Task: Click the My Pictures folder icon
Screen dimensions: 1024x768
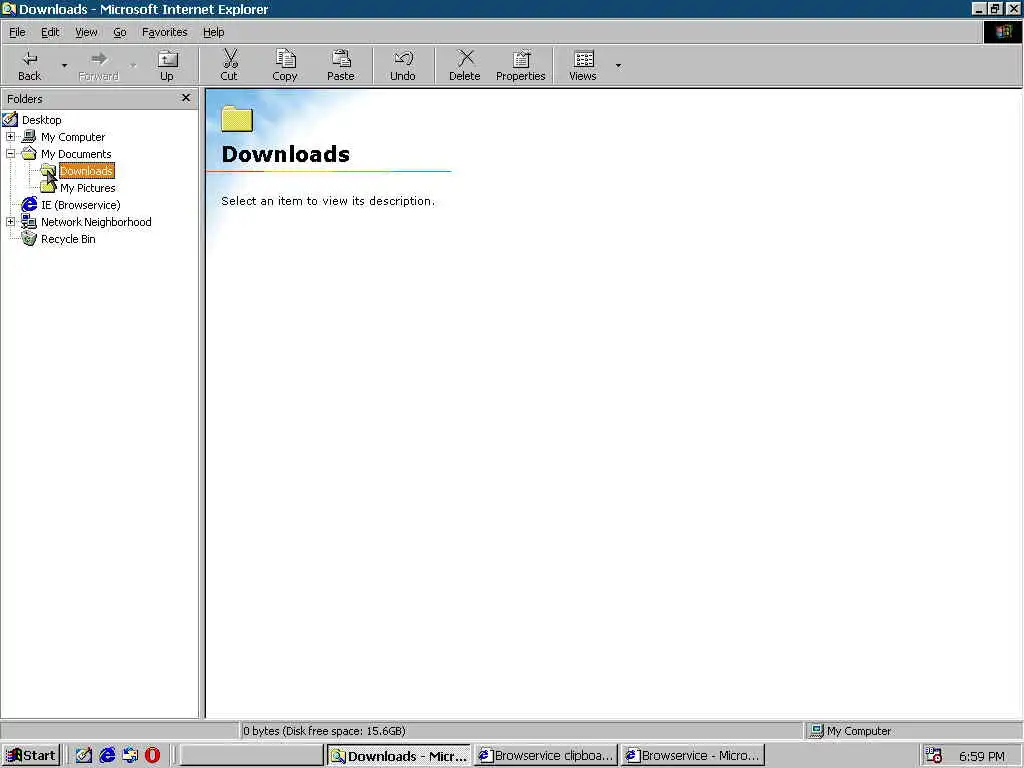Action: (x=48, y=187)
